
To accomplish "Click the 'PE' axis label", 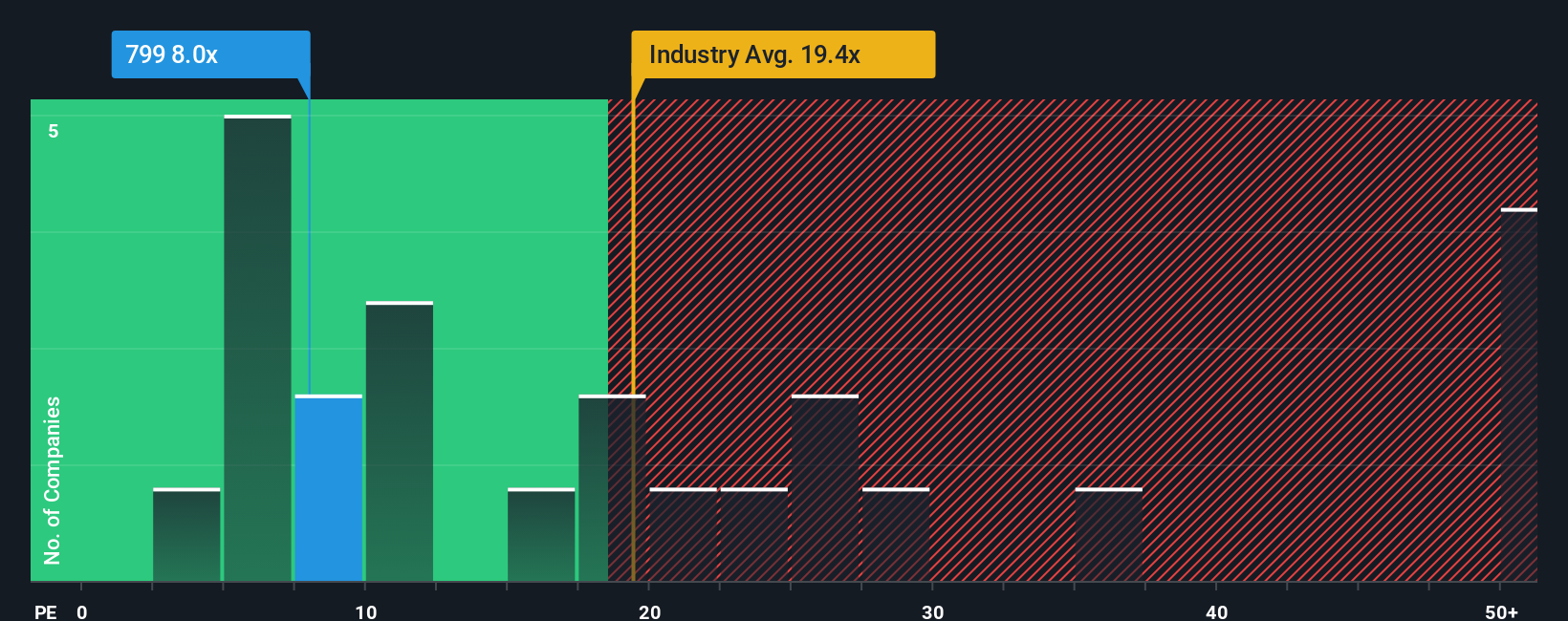I will [45, 612].
